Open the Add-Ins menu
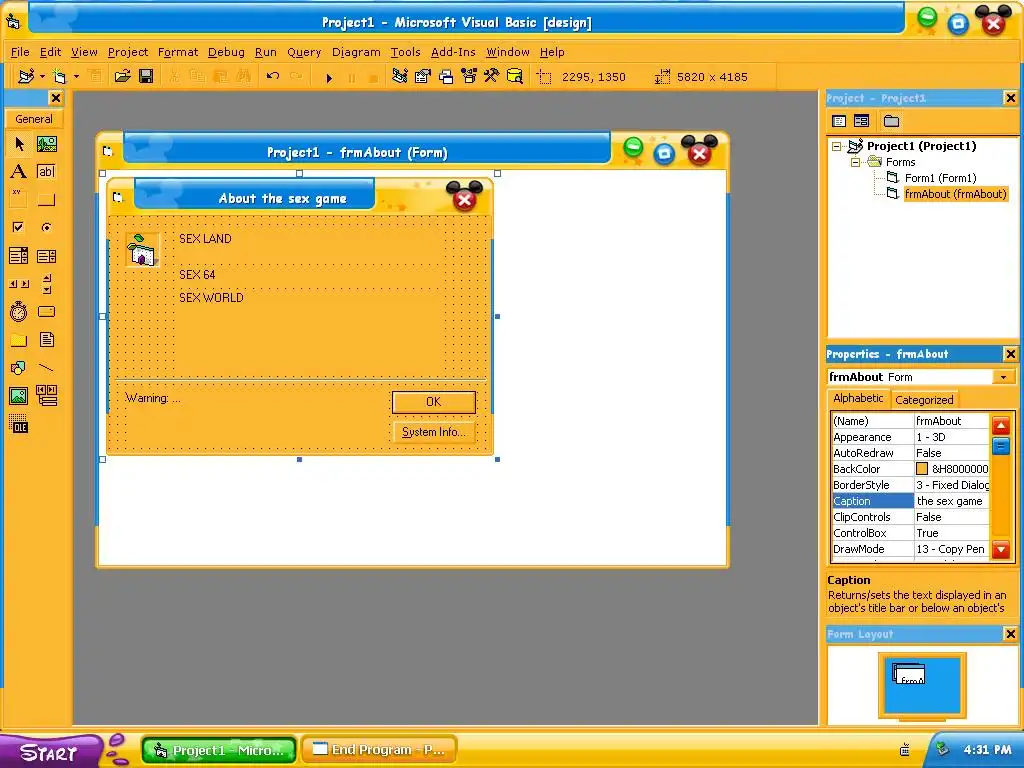1024x768 pixels. 453,52
